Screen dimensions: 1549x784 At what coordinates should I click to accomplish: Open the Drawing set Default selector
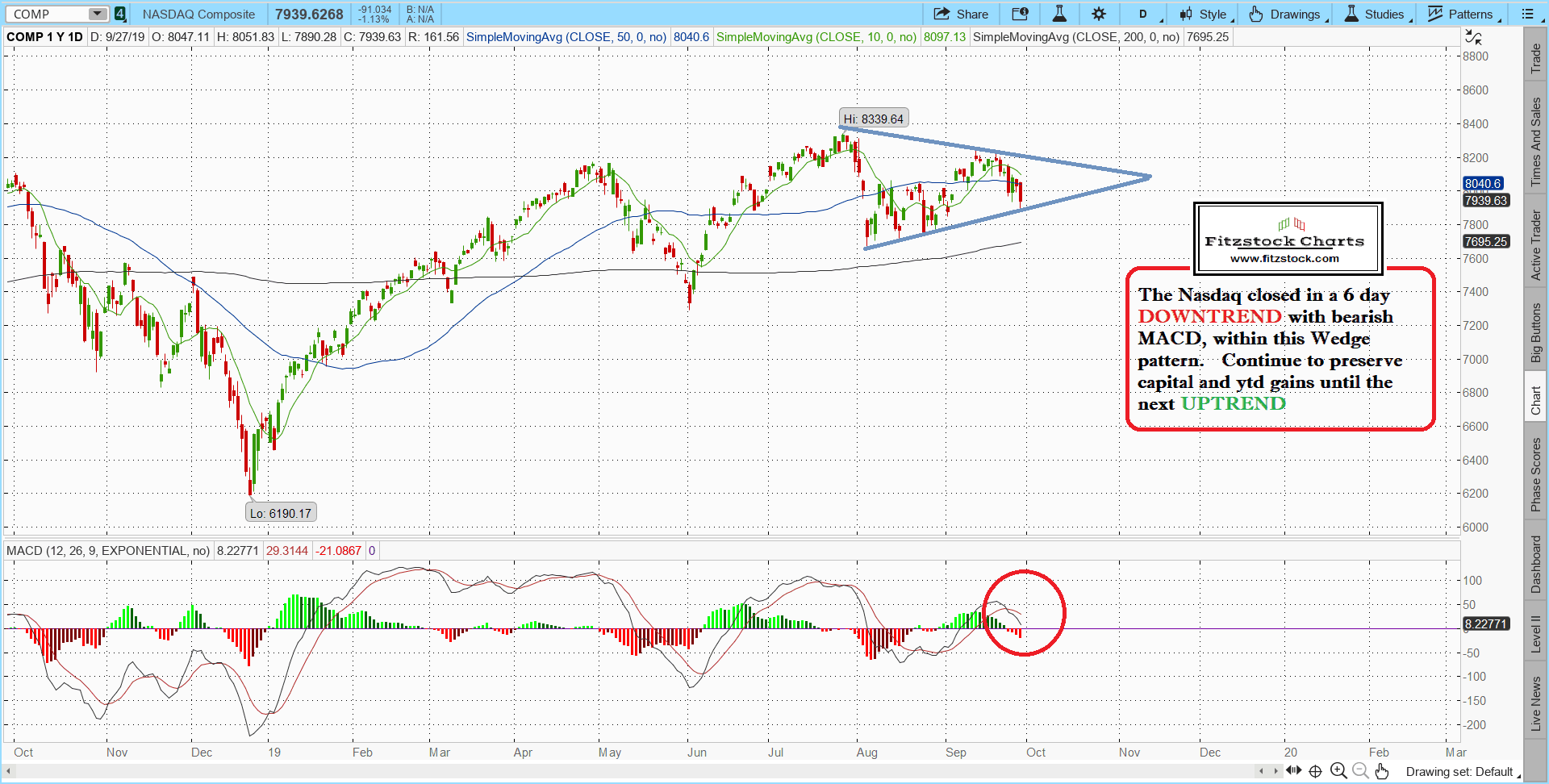click(x=1459, y=772)
